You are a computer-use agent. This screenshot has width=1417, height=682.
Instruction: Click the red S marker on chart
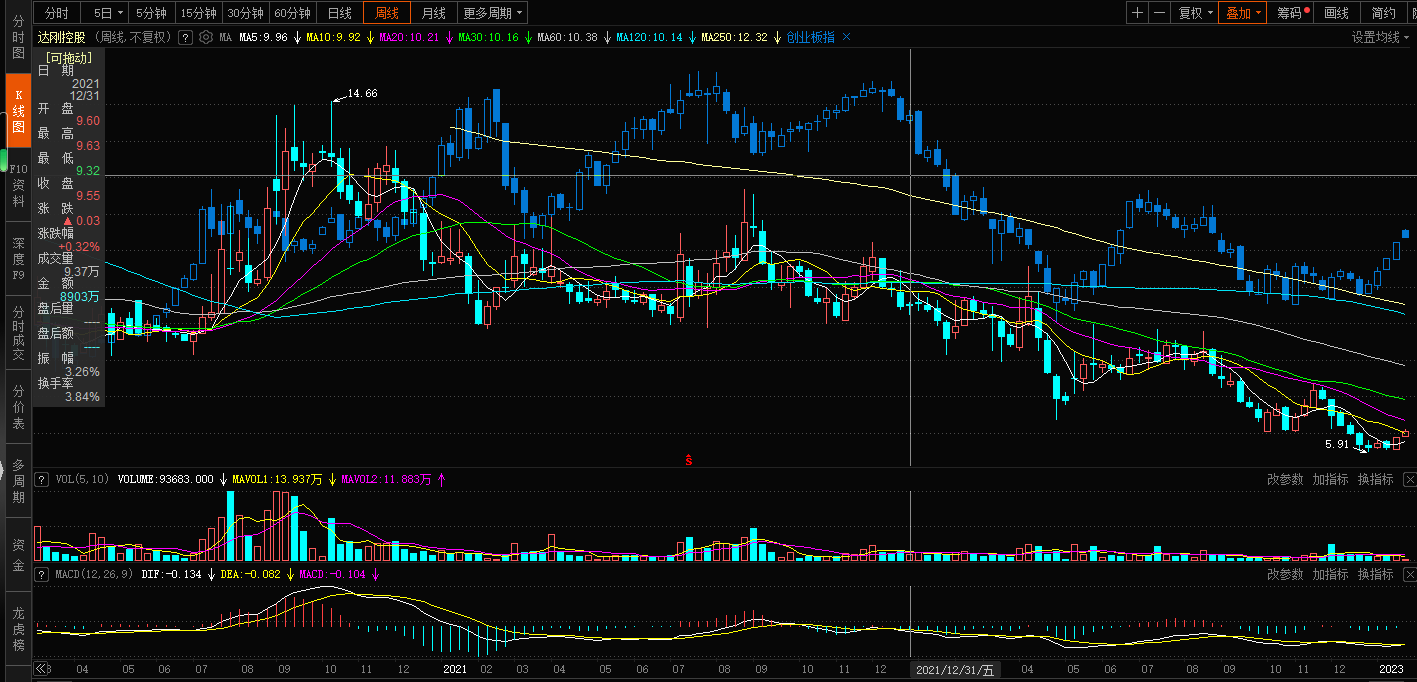(x=688, y=459)
